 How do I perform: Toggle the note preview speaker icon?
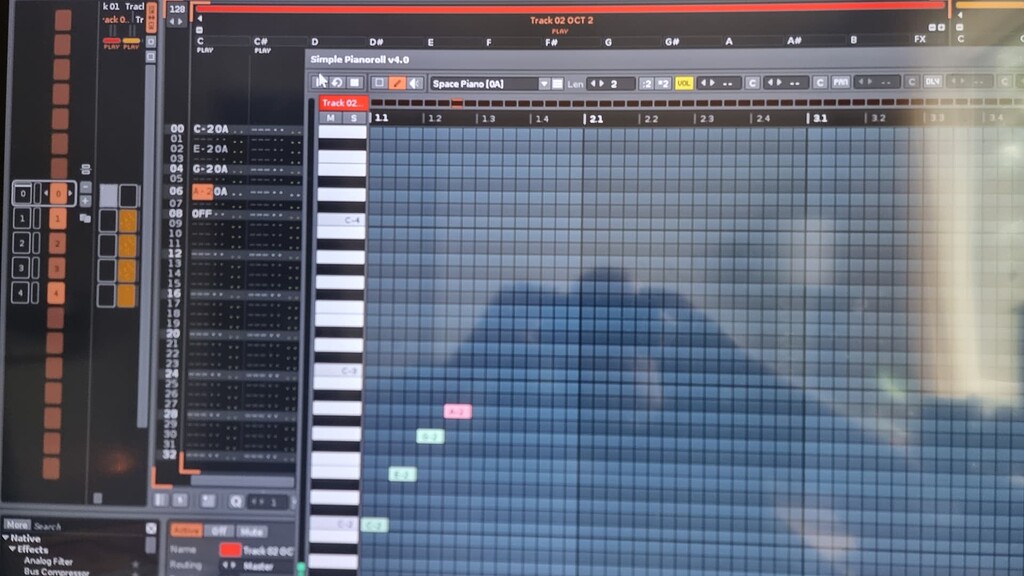coord(414,83)
